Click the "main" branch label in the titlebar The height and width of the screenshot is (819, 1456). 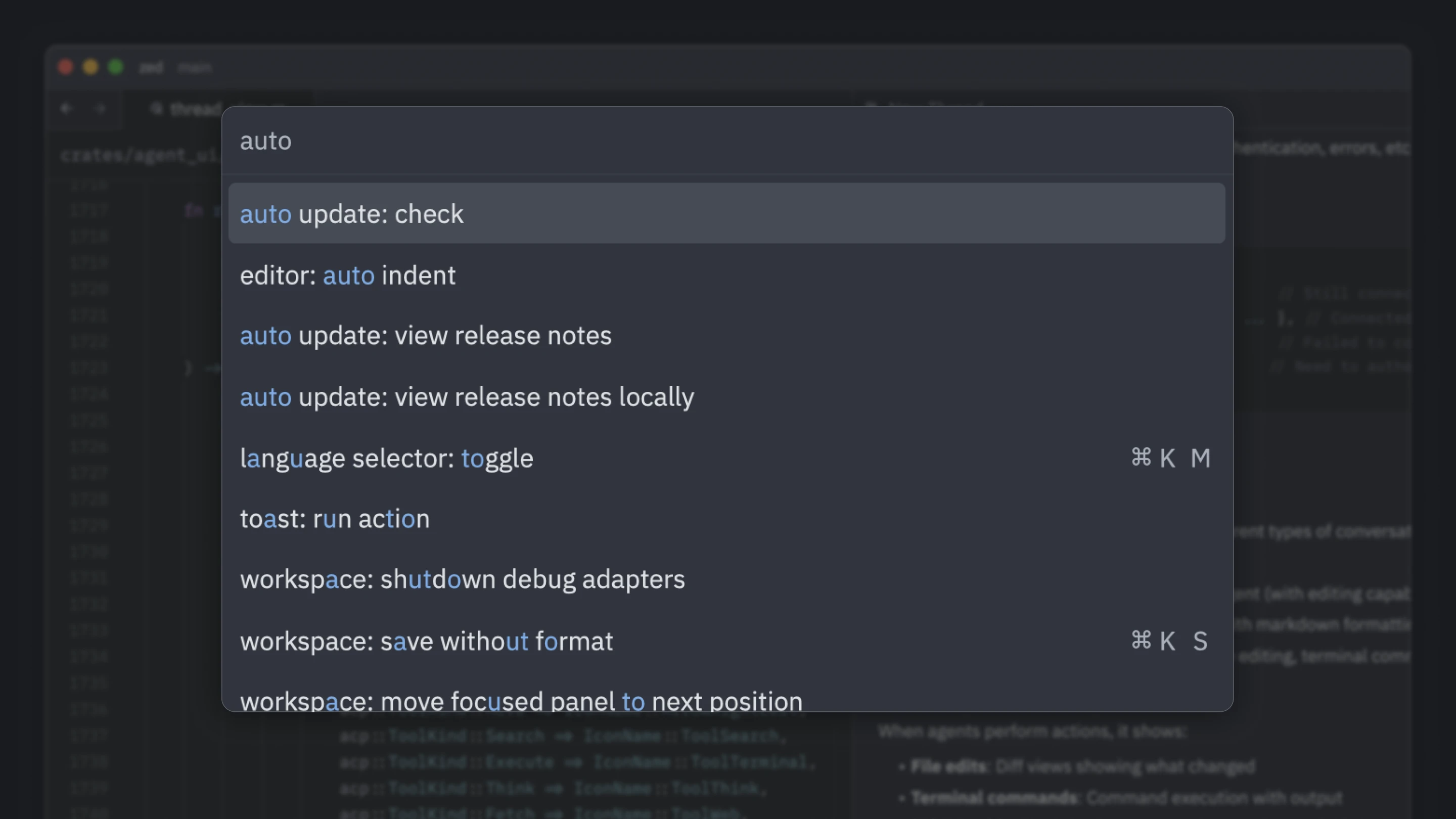coord(195,67)
